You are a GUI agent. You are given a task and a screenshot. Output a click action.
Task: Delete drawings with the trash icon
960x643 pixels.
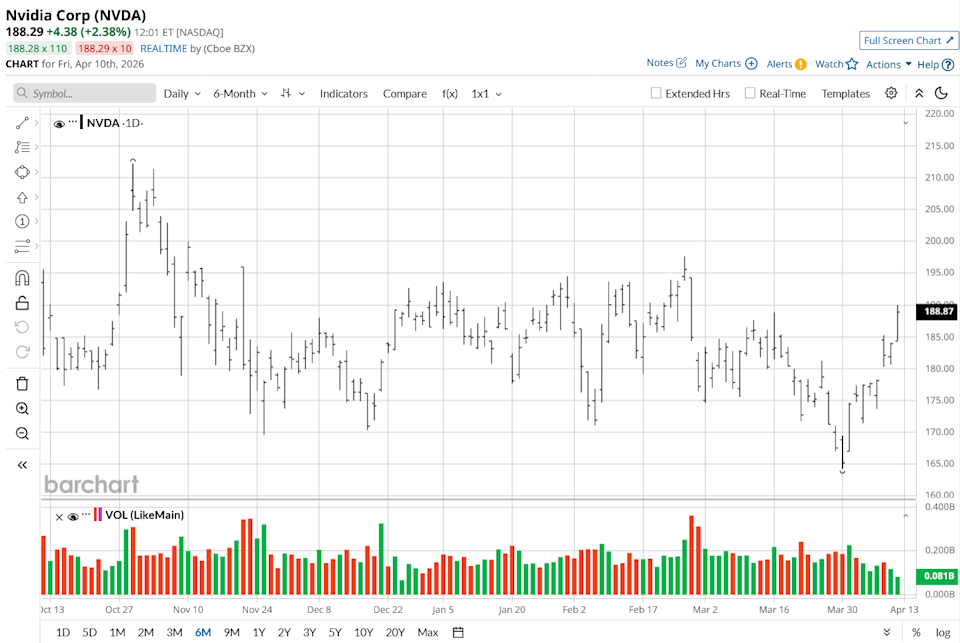pyautogui.click(x=22, y=383)
